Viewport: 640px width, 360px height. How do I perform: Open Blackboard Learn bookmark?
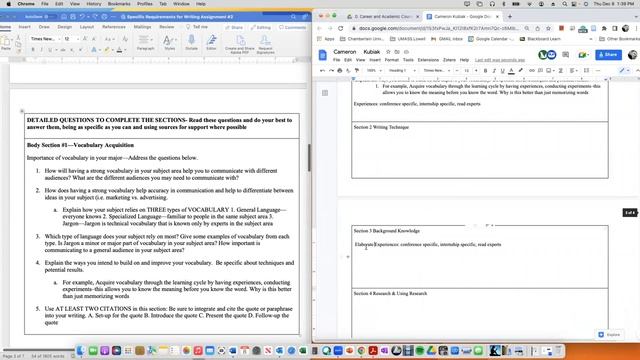pyautogui.click(x=540, y=39)
